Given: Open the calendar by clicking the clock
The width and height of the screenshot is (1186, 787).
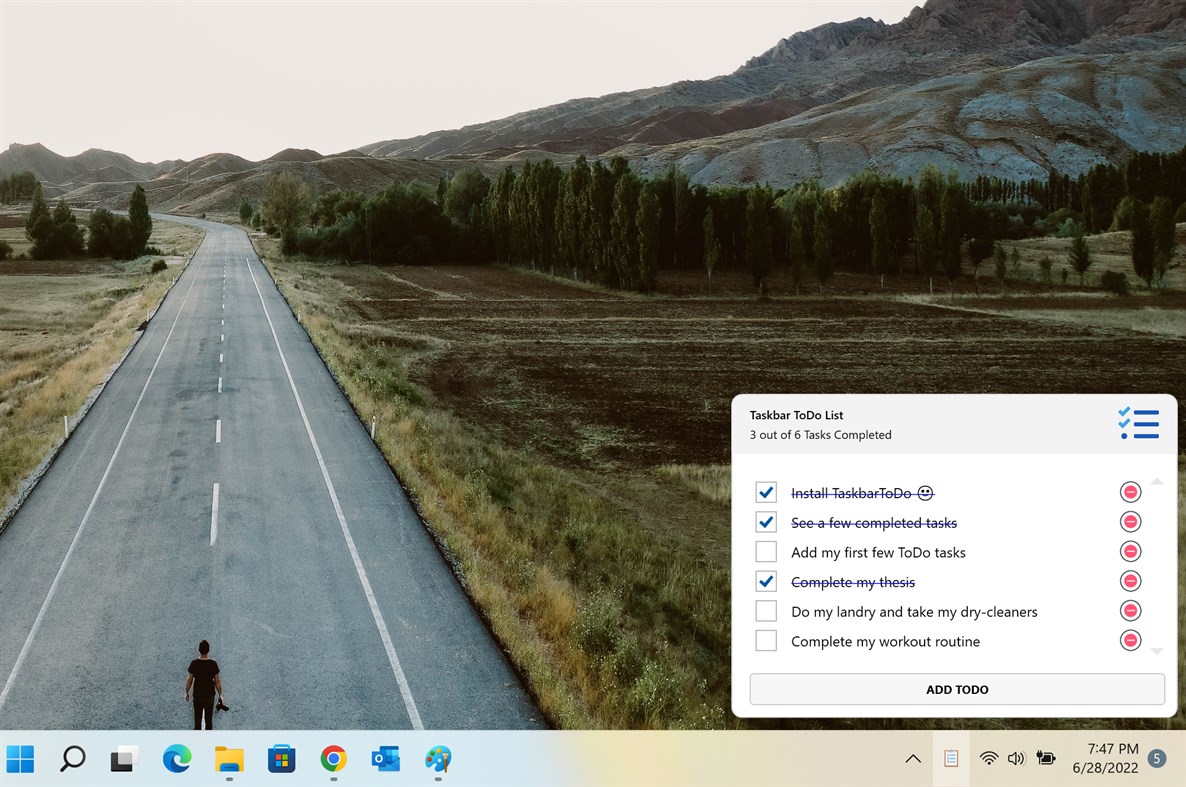Looking at the screenshot, I should click(x=1108, y=758).
